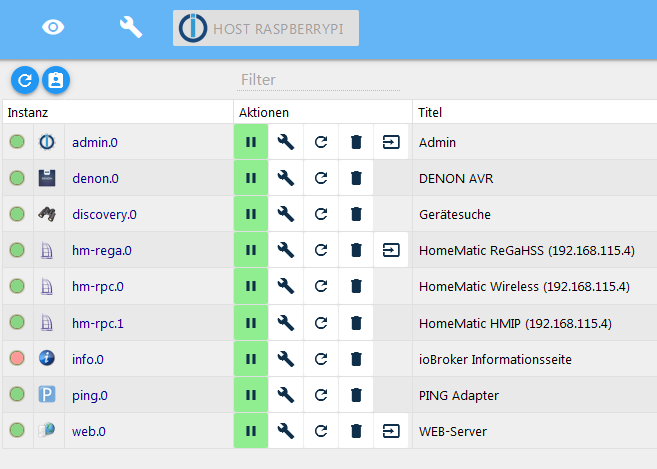Pause the info.0 instance
Viewport: 657px width, 469px height.
click(x=251, y=359)
